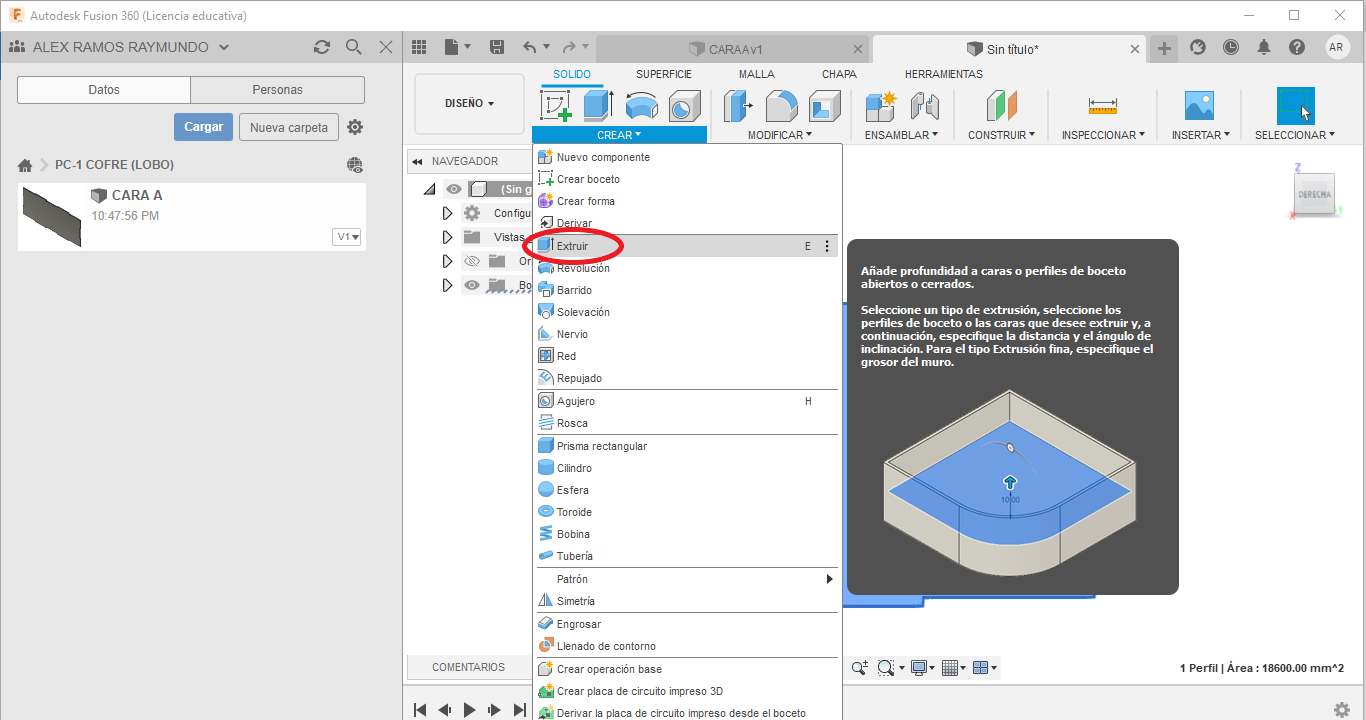Select the Hole tool icon in the ribbon
The image size is (1366, 720).
pos(684,106)
